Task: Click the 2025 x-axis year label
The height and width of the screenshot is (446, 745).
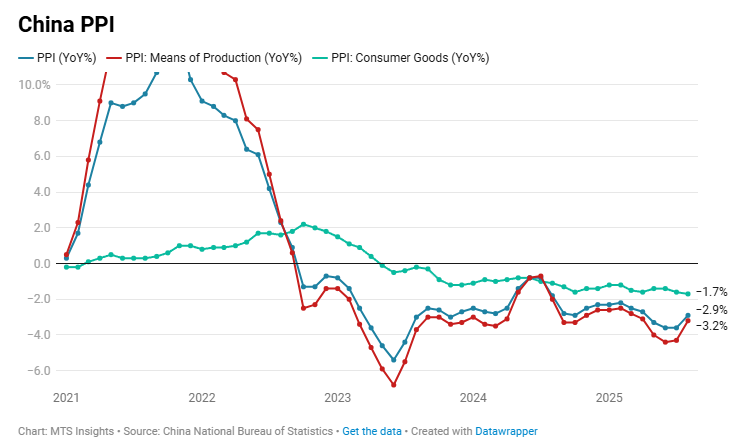Action: (x=609, y=398)
